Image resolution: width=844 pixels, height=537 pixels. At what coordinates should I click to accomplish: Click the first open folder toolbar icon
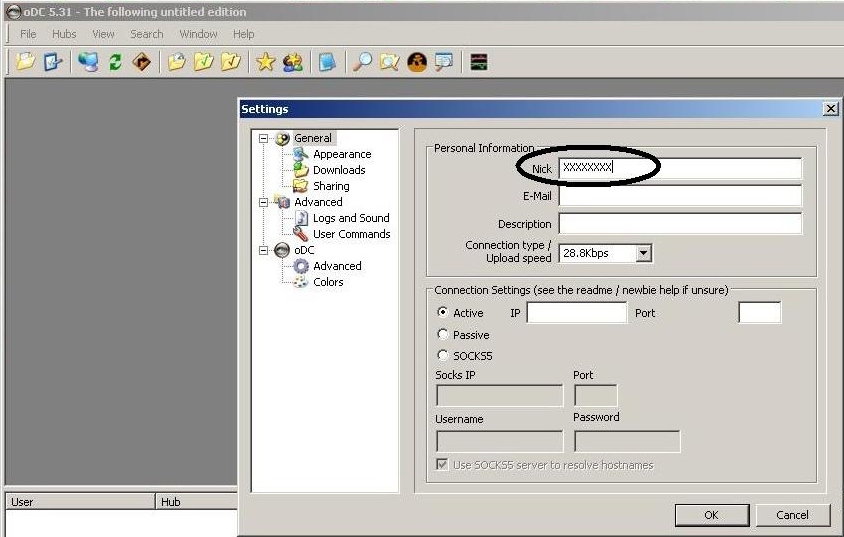(26, 62)
